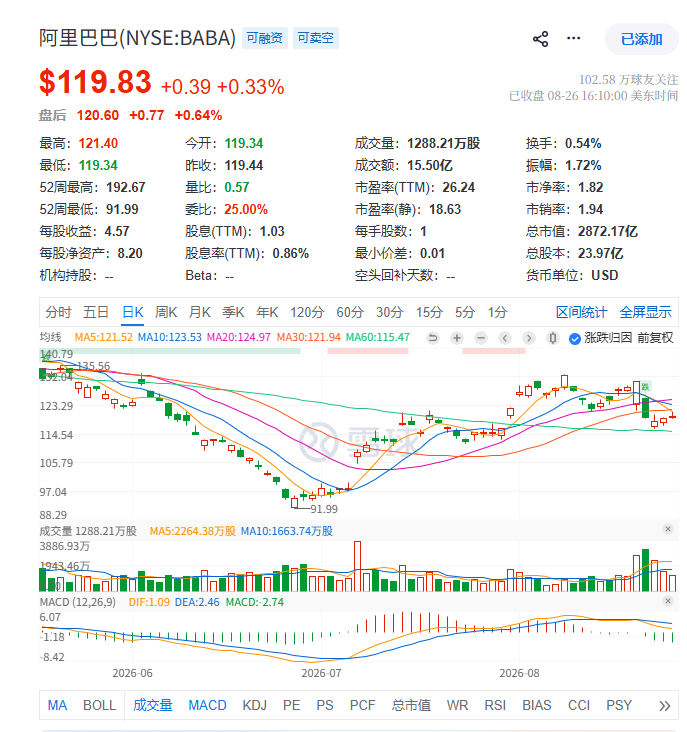Click the MA5:121.52 legend value
This screenshot has height=732, width=687.
coord(104,337)
